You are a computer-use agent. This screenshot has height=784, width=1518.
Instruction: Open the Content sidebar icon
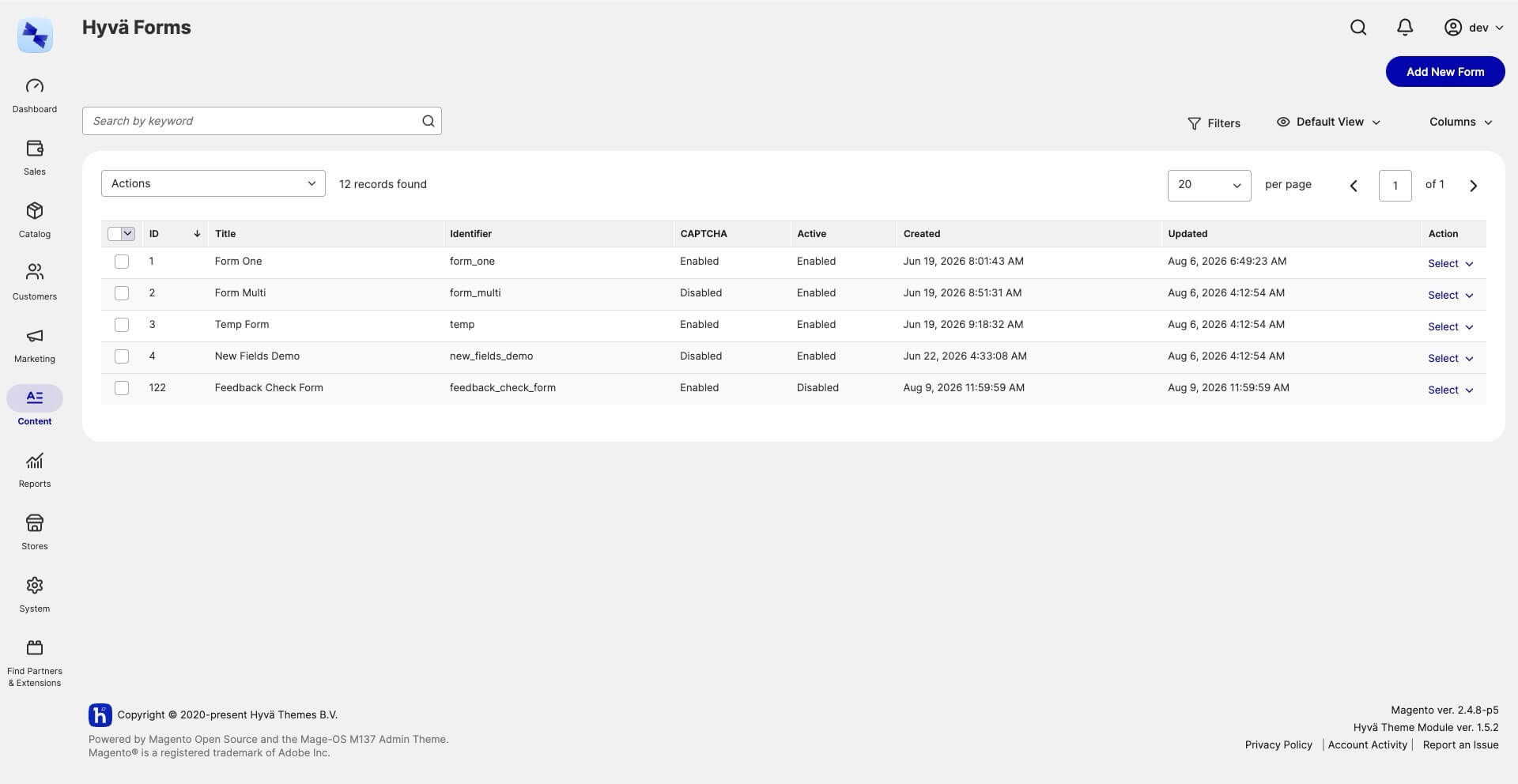point(35,398)
